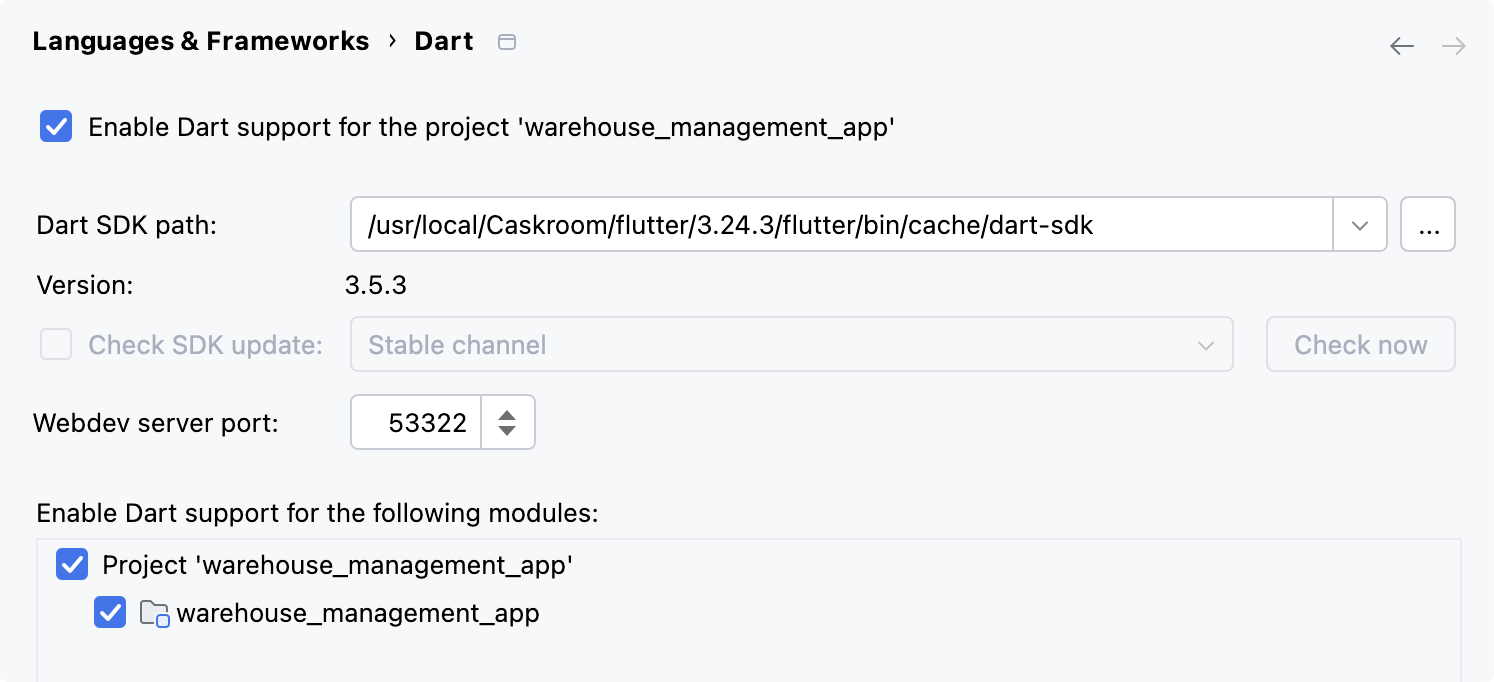The image size is (1494, 682).
Task: Uncheck the warehouse_management_app module checkbox
Action: pos(110,613)
